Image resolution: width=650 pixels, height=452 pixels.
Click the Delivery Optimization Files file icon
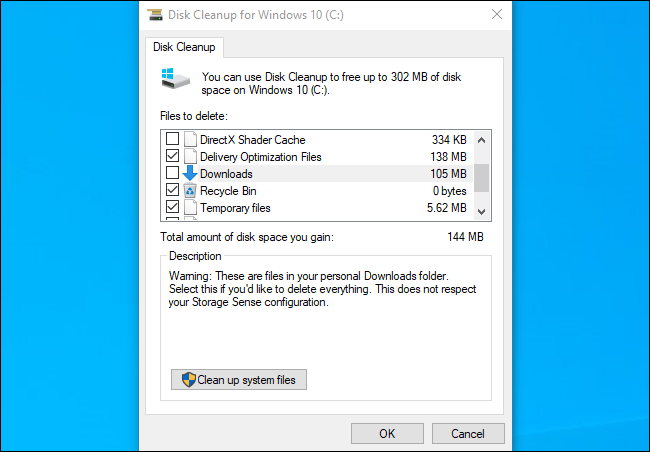(190, 156)
